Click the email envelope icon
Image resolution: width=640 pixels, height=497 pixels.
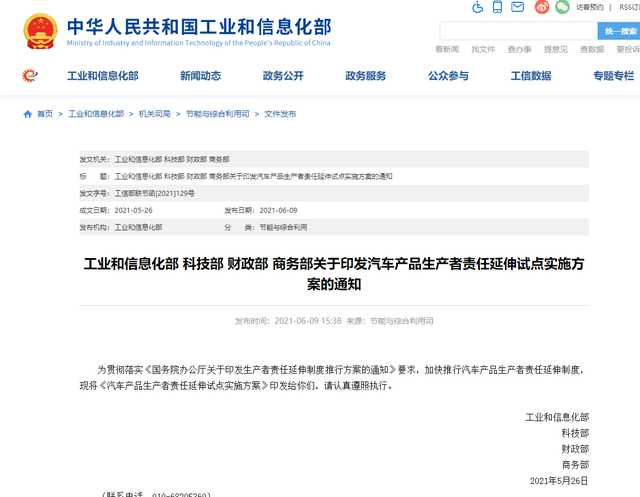(517, 7)
